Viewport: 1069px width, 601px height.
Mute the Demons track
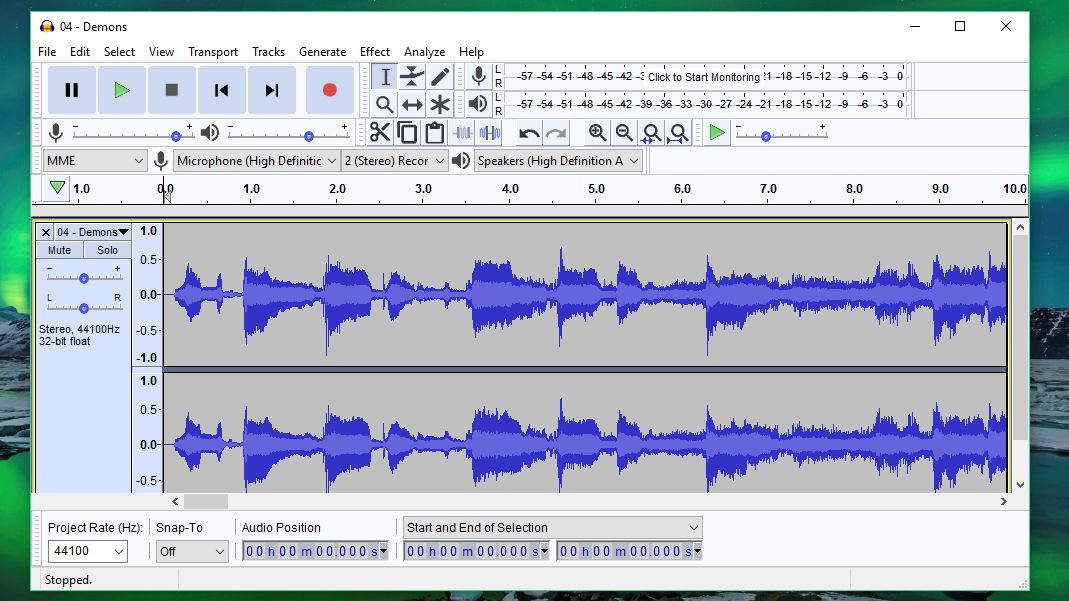pyautogui.click(x=58, y=249)
